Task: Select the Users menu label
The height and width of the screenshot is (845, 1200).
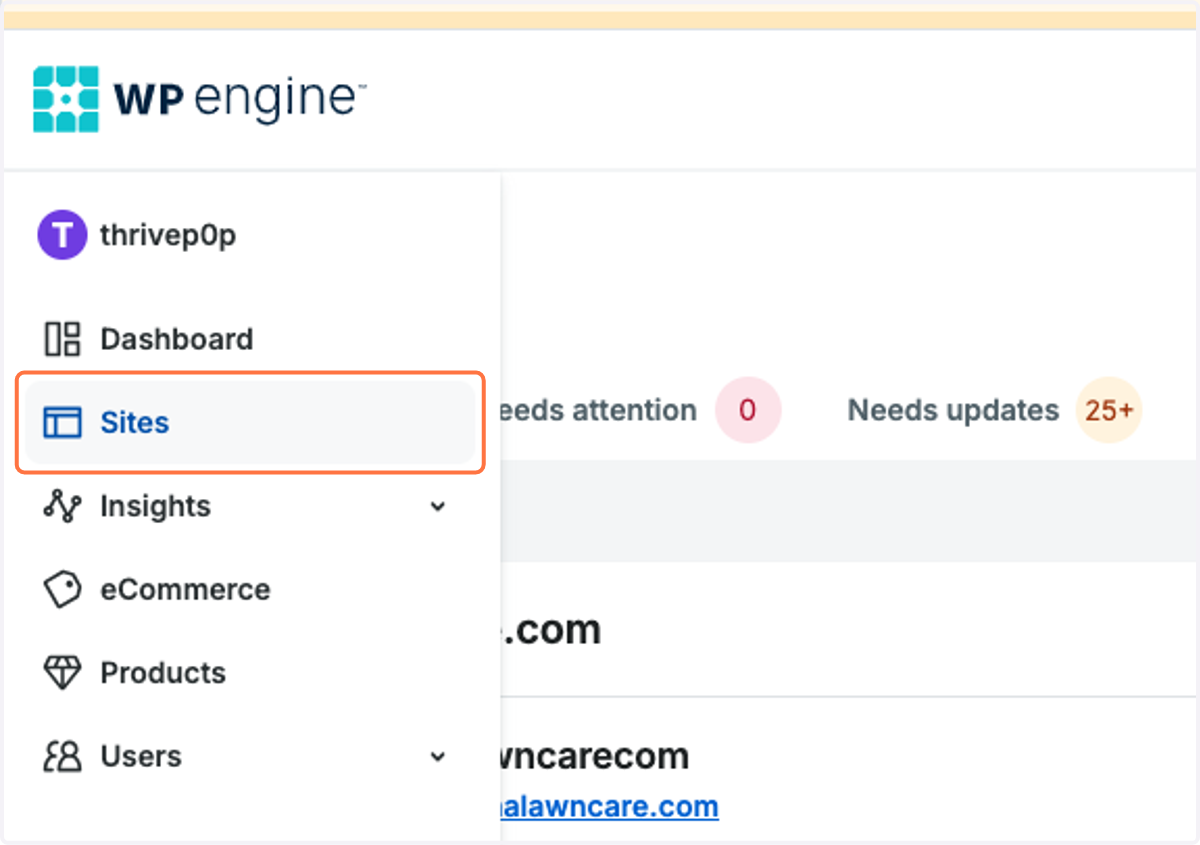Action: (x=141, y=756)
